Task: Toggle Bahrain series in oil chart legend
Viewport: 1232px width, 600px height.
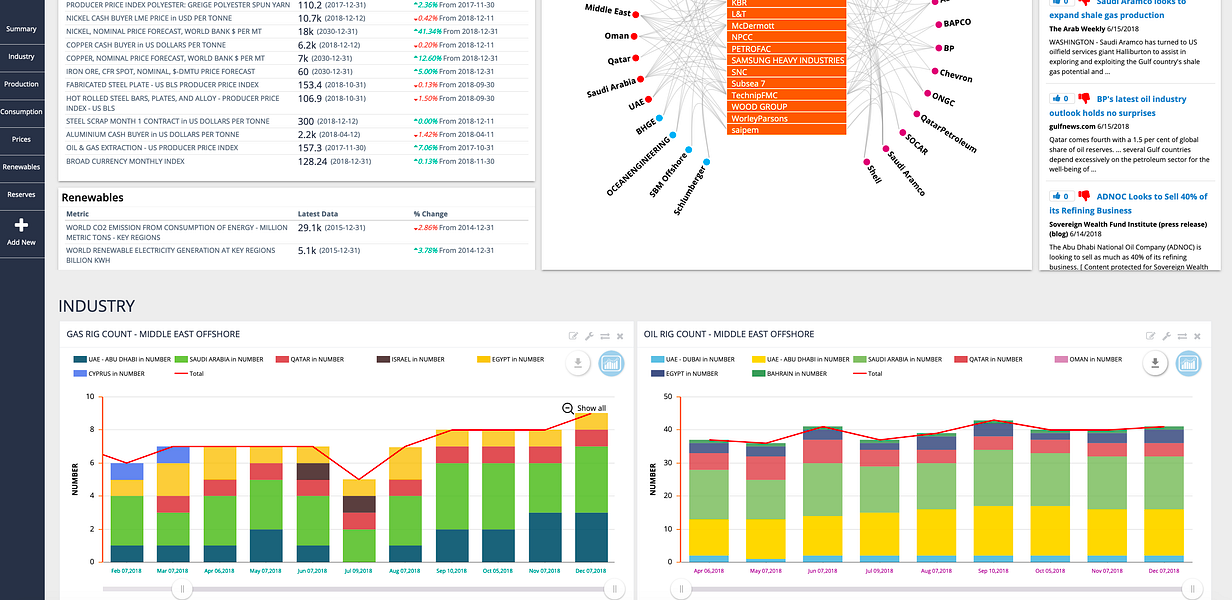Action: point(790,374)
